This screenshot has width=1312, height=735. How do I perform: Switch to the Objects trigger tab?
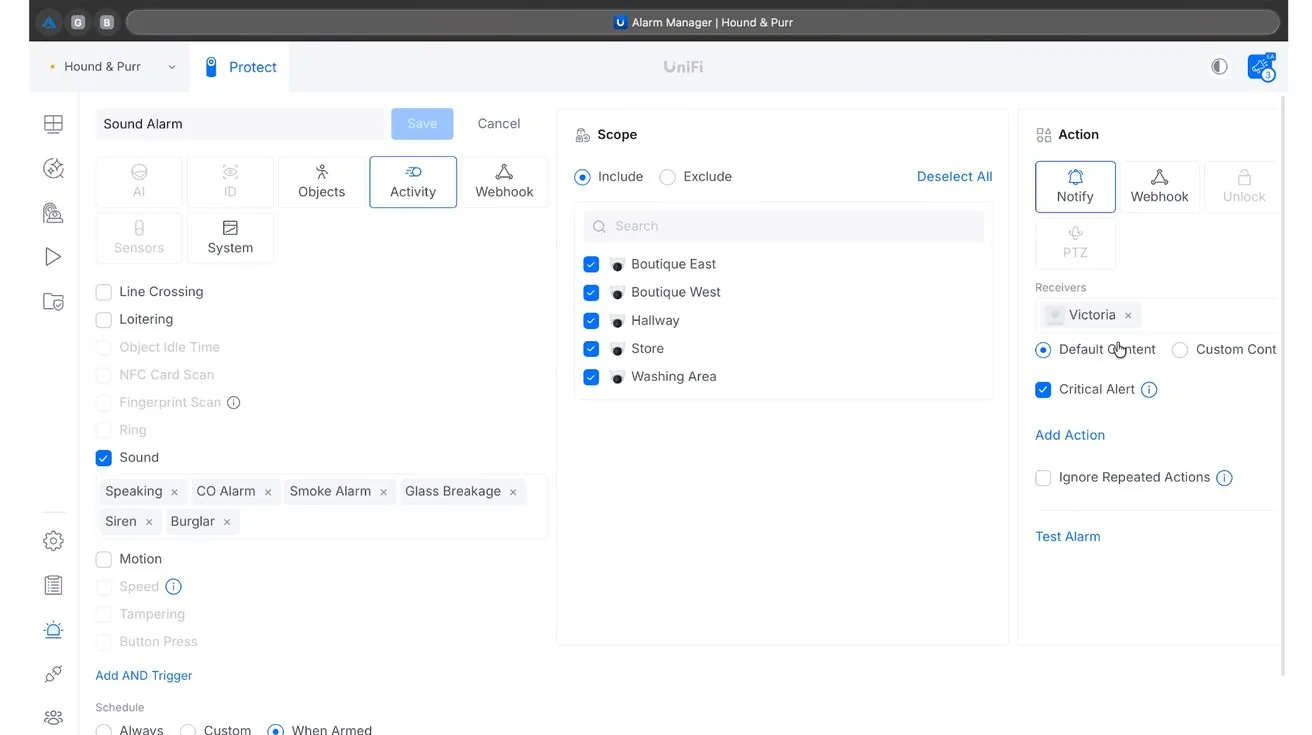pyautogui.click(x=322, y=182)
